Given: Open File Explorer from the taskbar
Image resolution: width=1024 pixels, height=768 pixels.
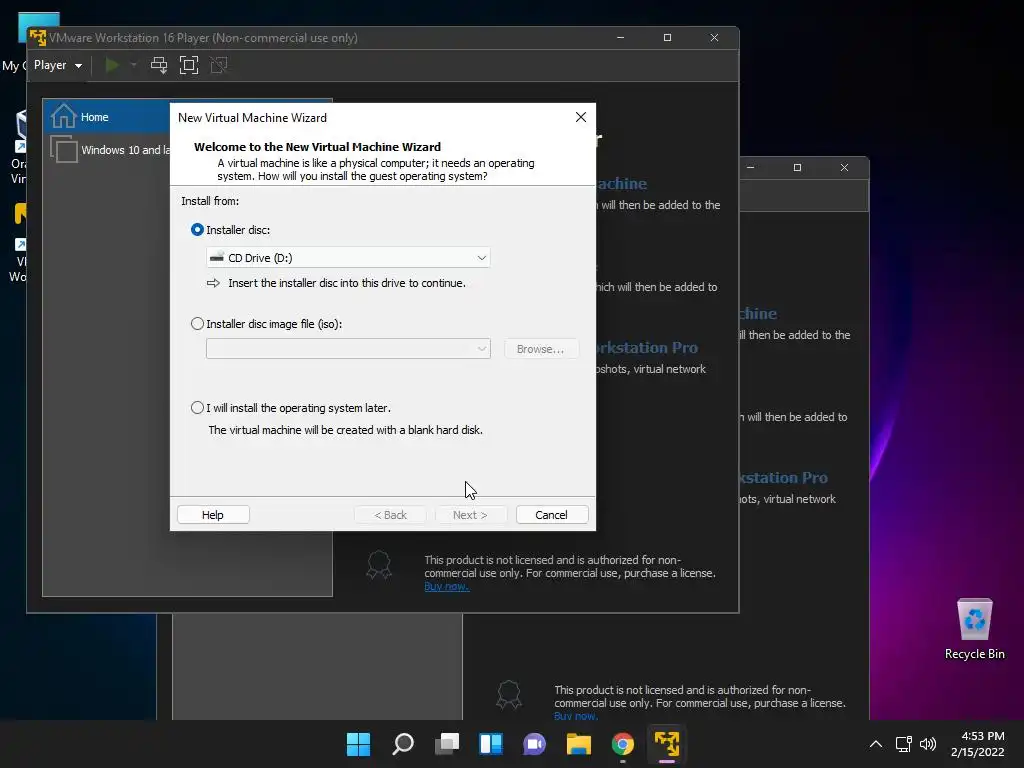Looking at the screenshot, I should (x=579, y=744).
